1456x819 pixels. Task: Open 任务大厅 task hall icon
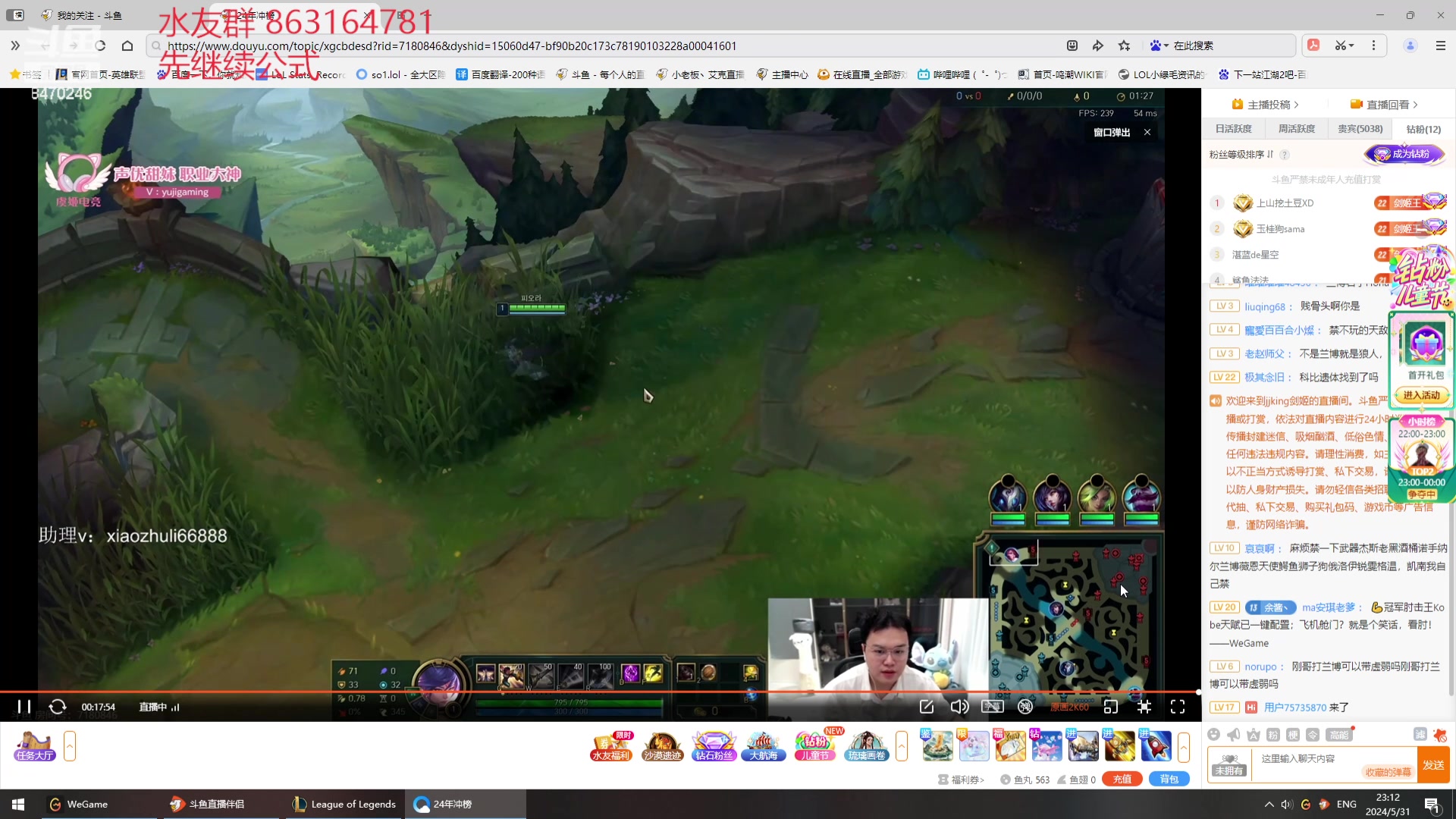[34, 746]
